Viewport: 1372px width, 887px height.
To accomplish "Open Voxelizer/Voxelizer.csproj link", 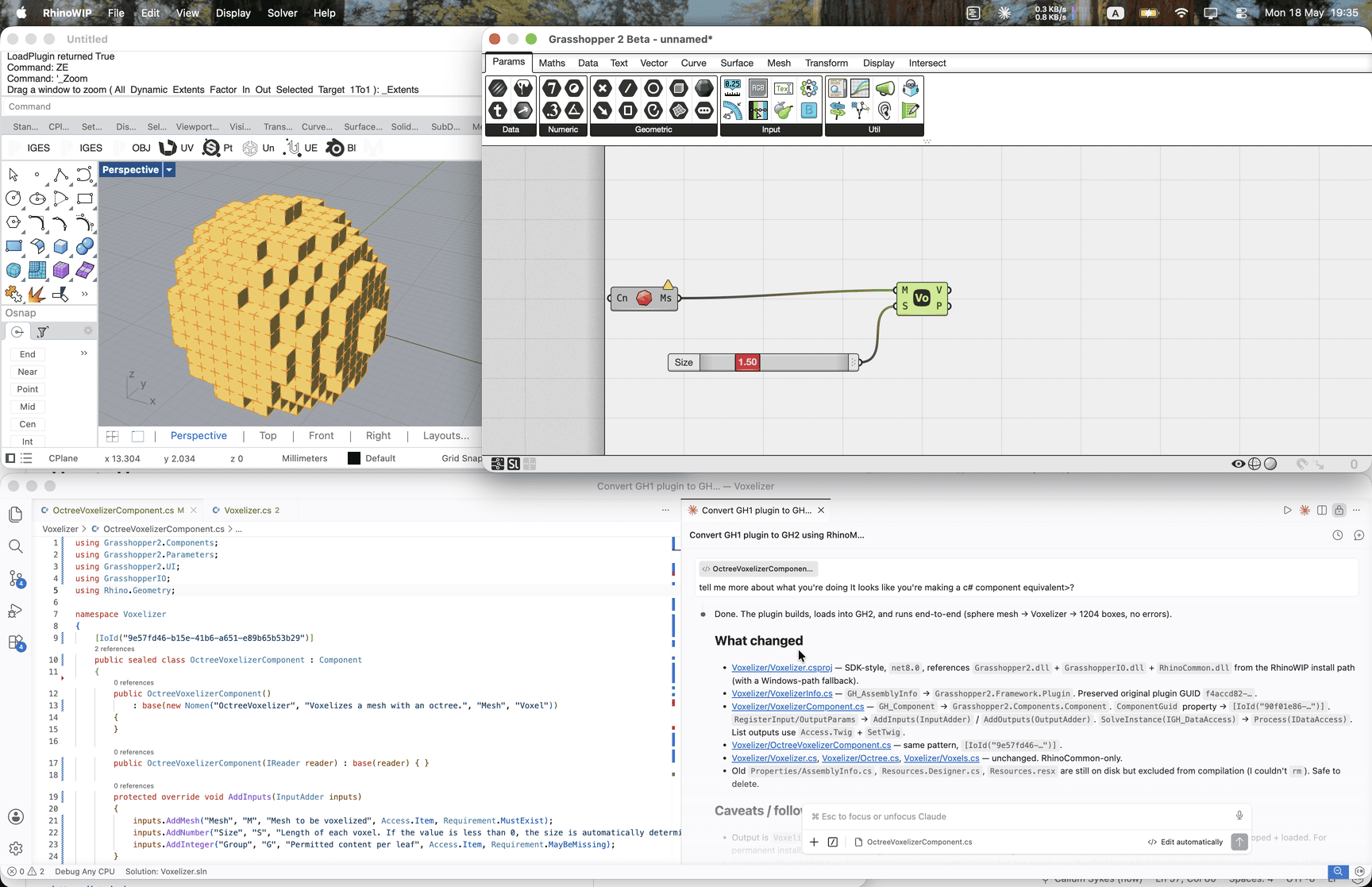I will [x=782, y=667].
